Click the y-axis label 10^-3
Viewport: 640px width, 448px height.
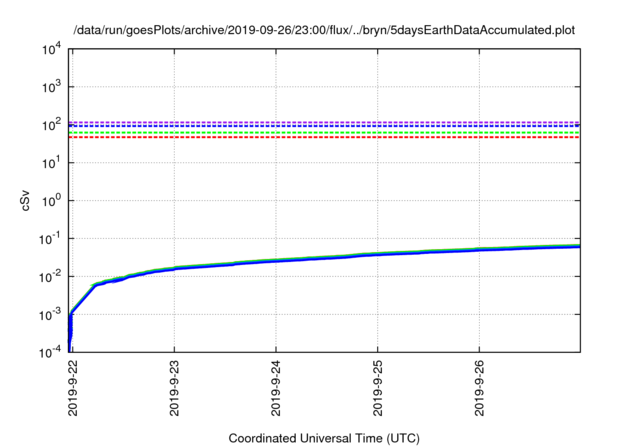click(51, 315)
